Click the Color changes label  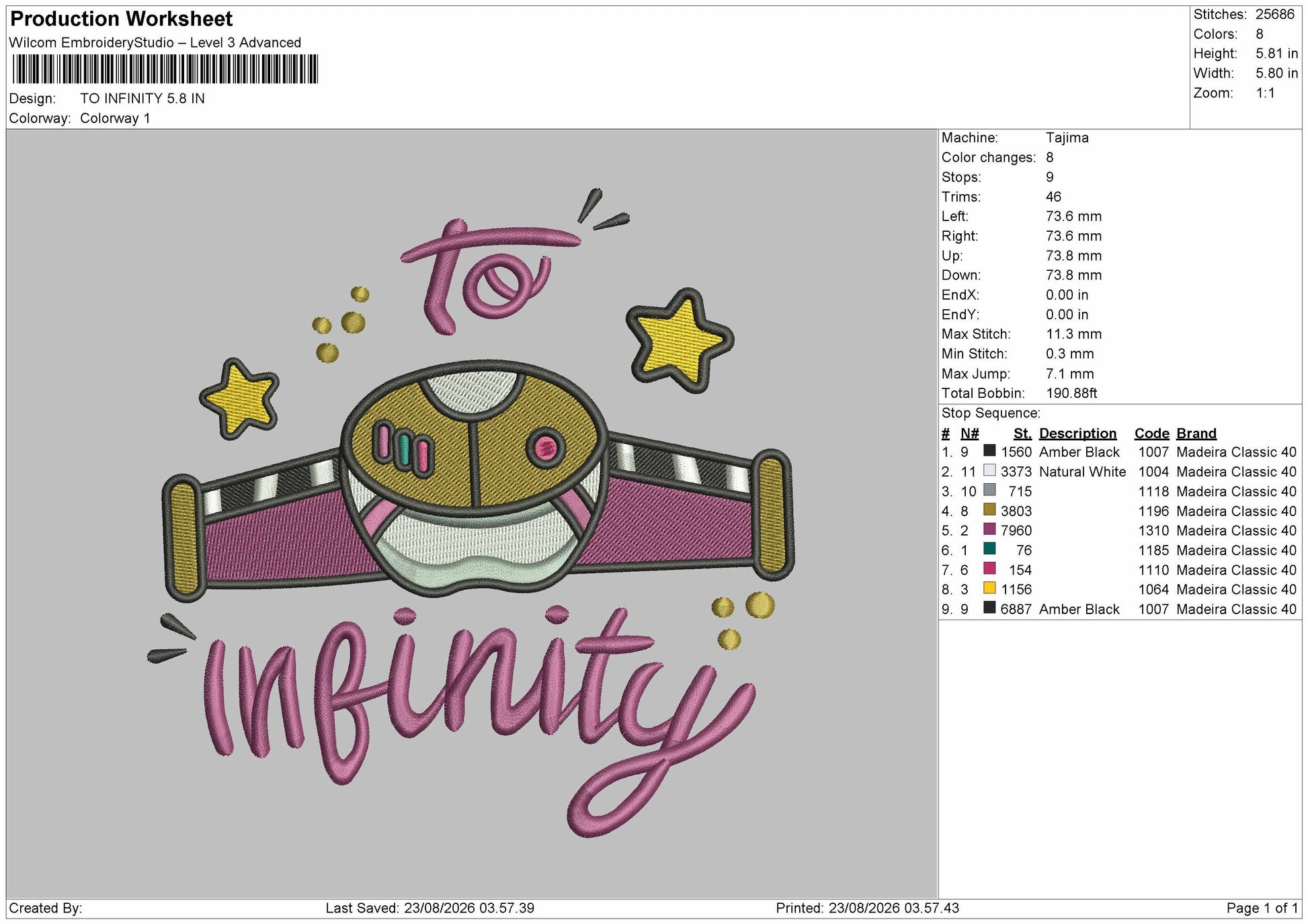click(988, 157)
